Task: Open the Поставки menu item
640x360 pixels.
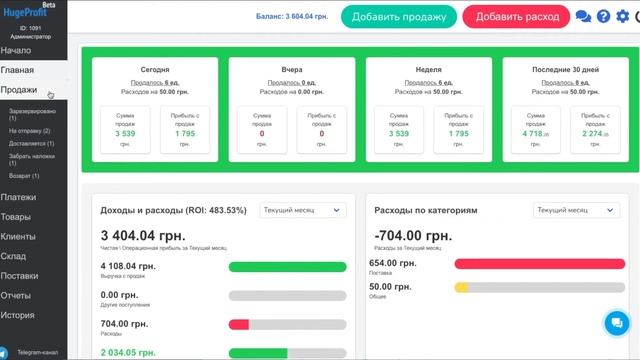Action: 19,276
